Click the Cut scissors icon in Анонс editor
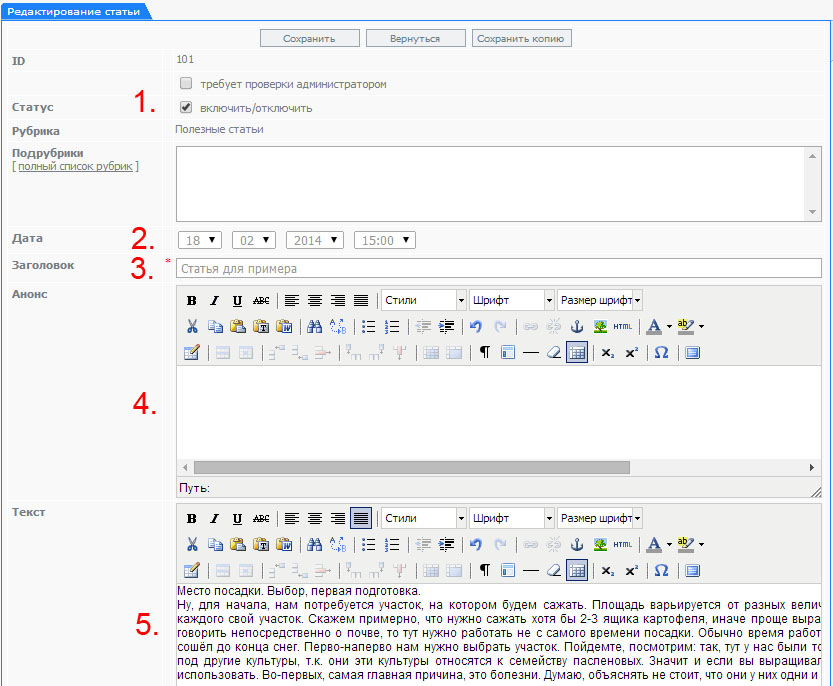 191,326
